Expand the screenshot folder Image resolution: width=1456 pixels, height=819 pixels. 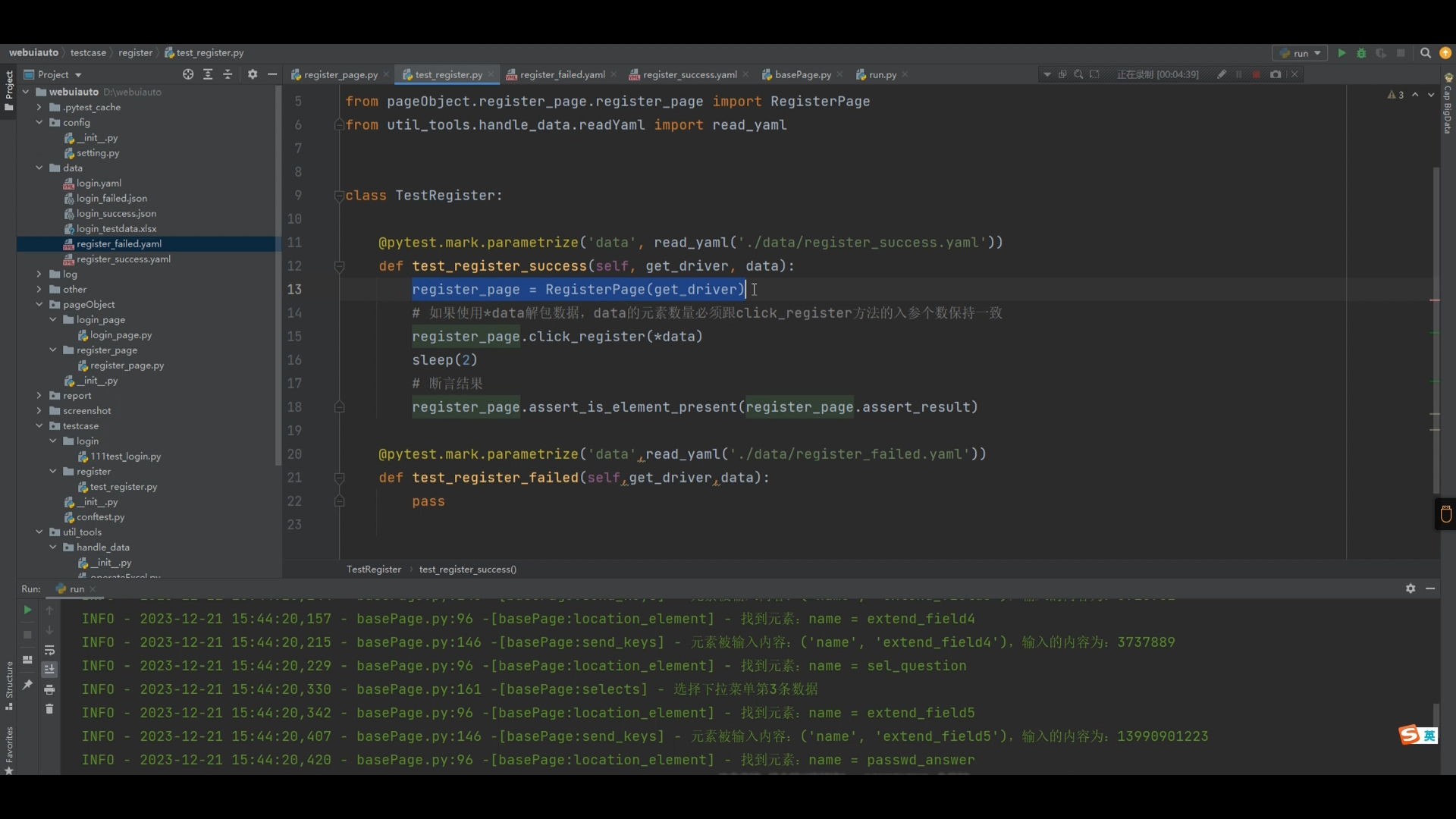pyautogui.click(x=39, y=410)
